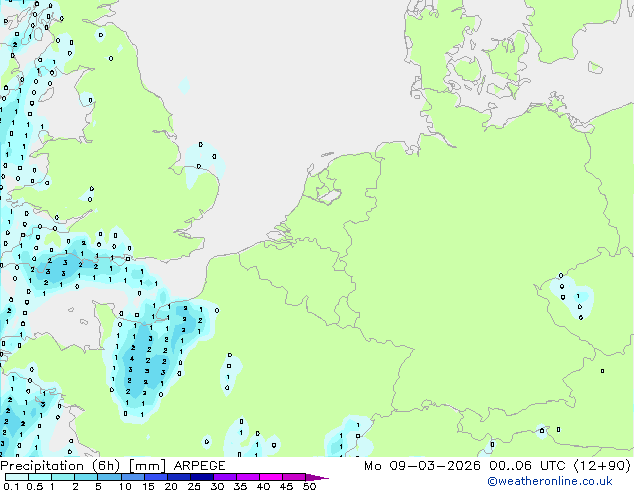Click the 'Precipitation (6h)' title text
This screenshot has height=490, width=634.
pyautogui.click(x=60, y=466)
